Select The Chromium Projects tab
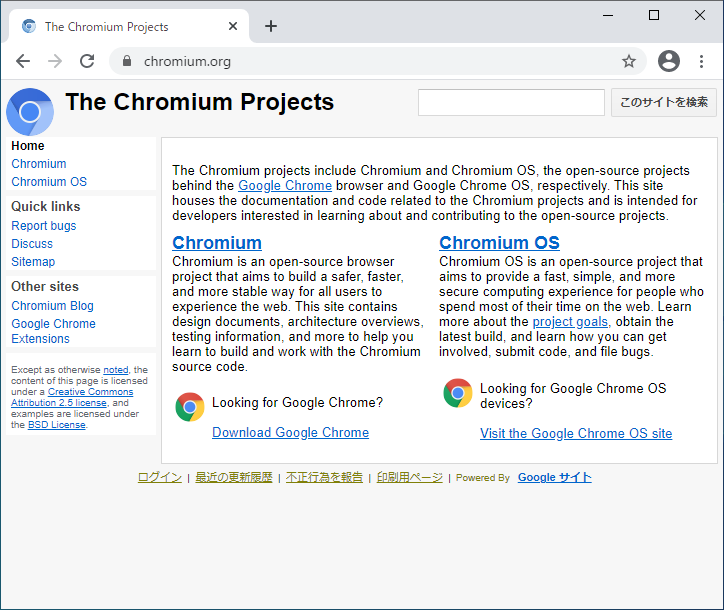Screen dimensions: 724x610 click(x=129, y=26)
